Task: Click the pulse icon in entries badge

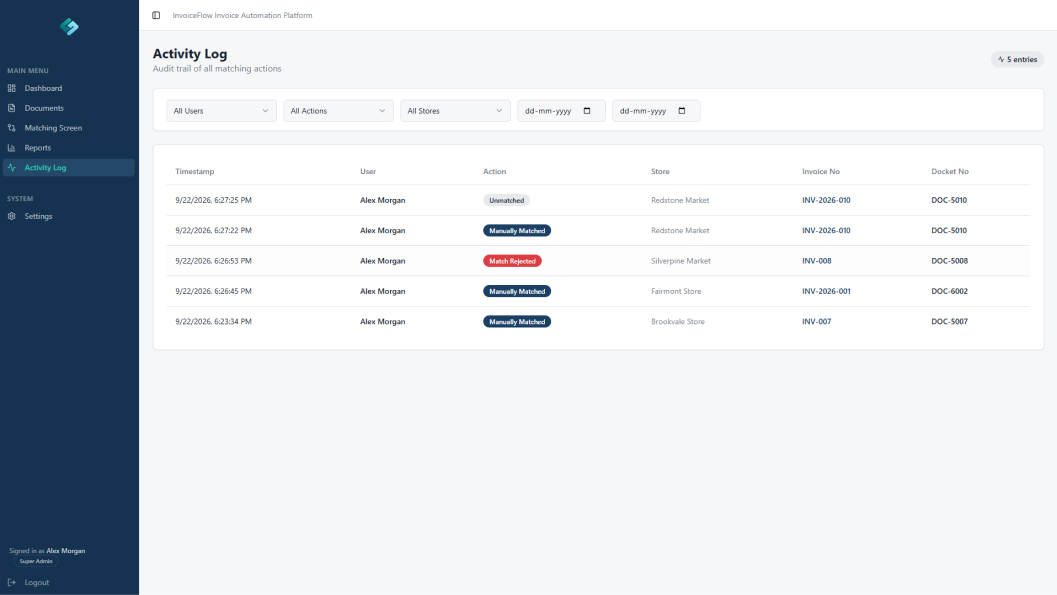Action: [x=1001, y=59]
